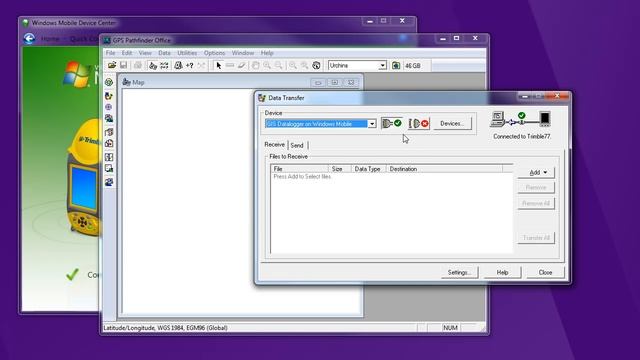
Task: Click Home in Windows Mobile Device Center
Action: click(x=50, y=39)
